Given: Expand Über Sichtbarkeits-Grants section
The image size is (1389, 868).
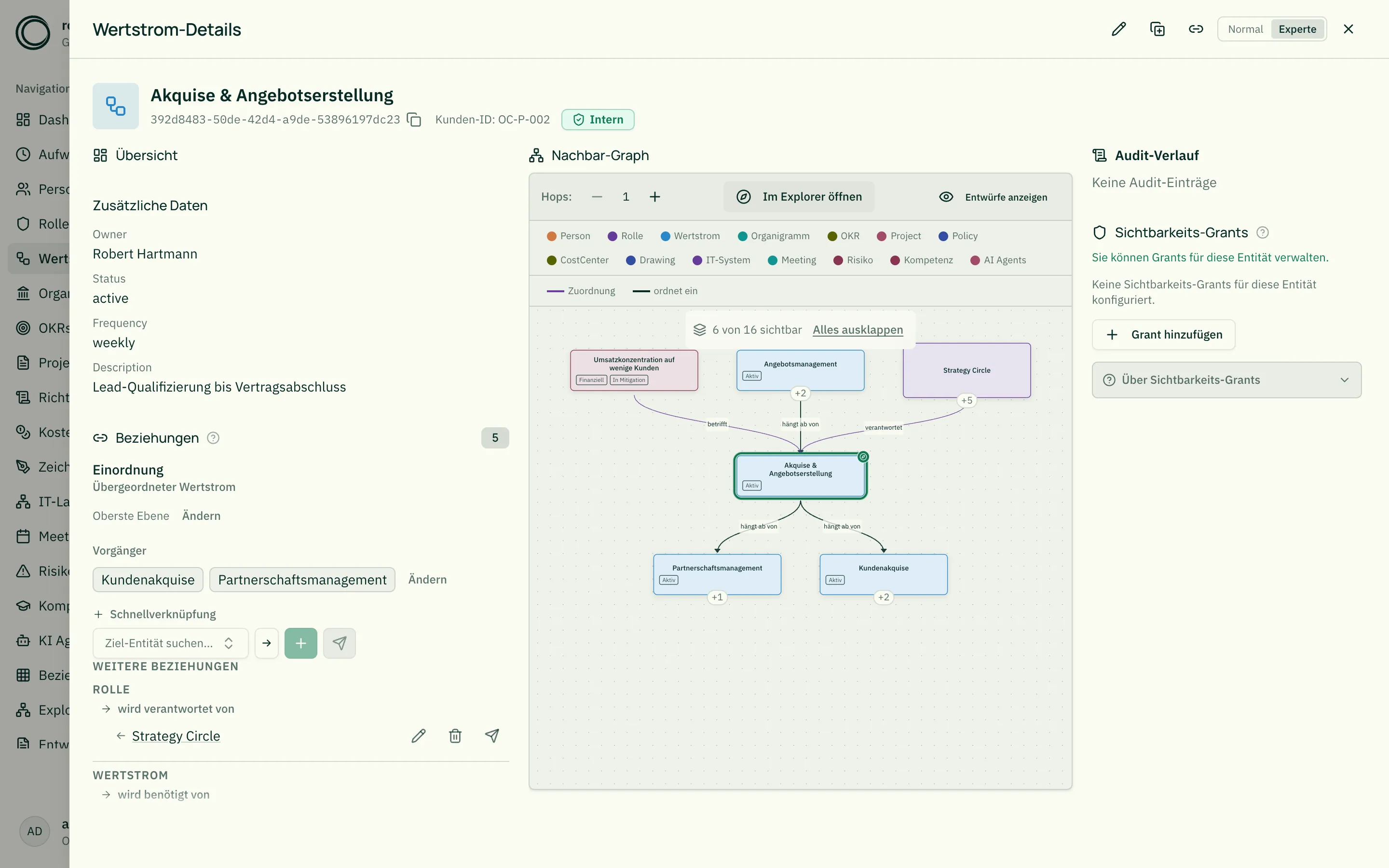Looking at the screenshot, I should 1226,380.
